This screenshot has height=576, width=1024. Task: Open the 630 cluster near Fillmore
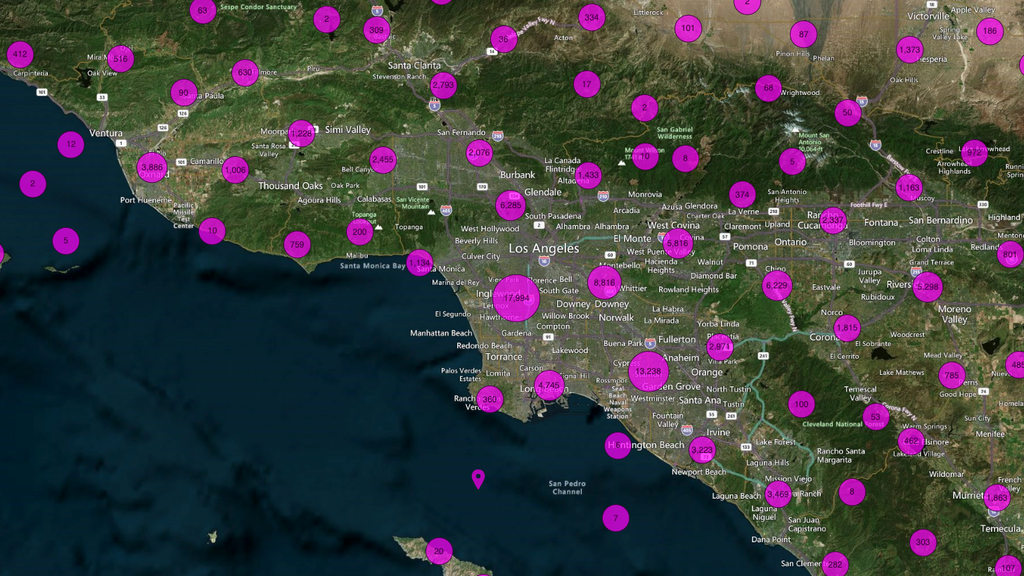tap(245, 72)
